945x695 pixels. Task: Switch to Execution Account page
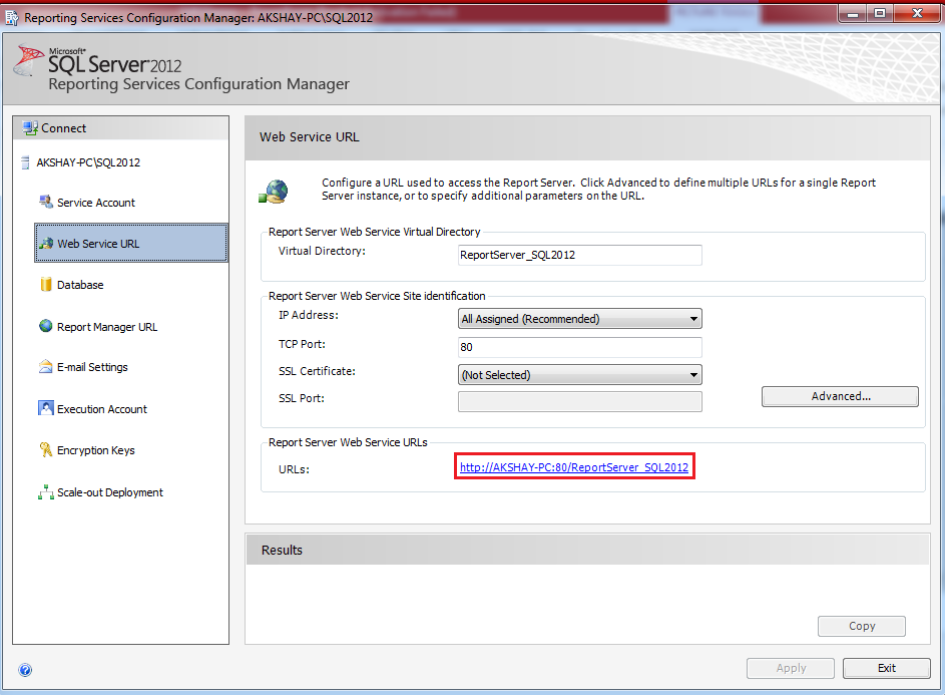click(102, 409)
